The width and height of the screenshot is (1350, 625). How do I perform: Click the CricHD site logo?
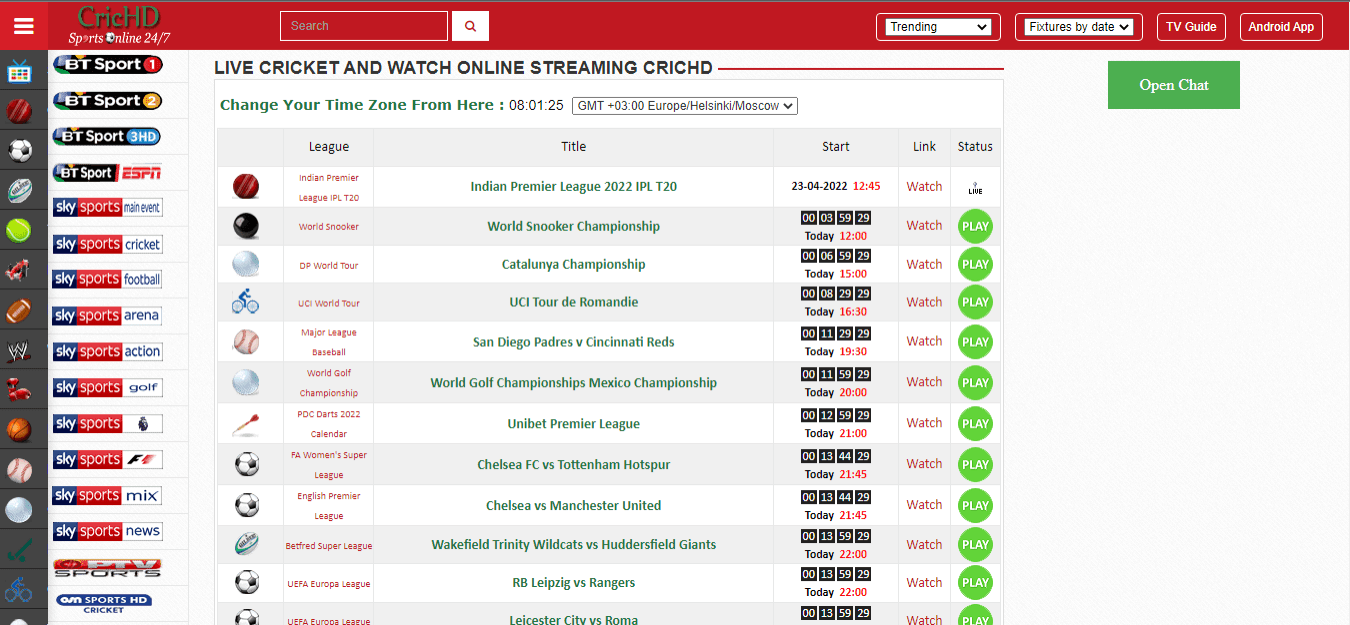120,25
